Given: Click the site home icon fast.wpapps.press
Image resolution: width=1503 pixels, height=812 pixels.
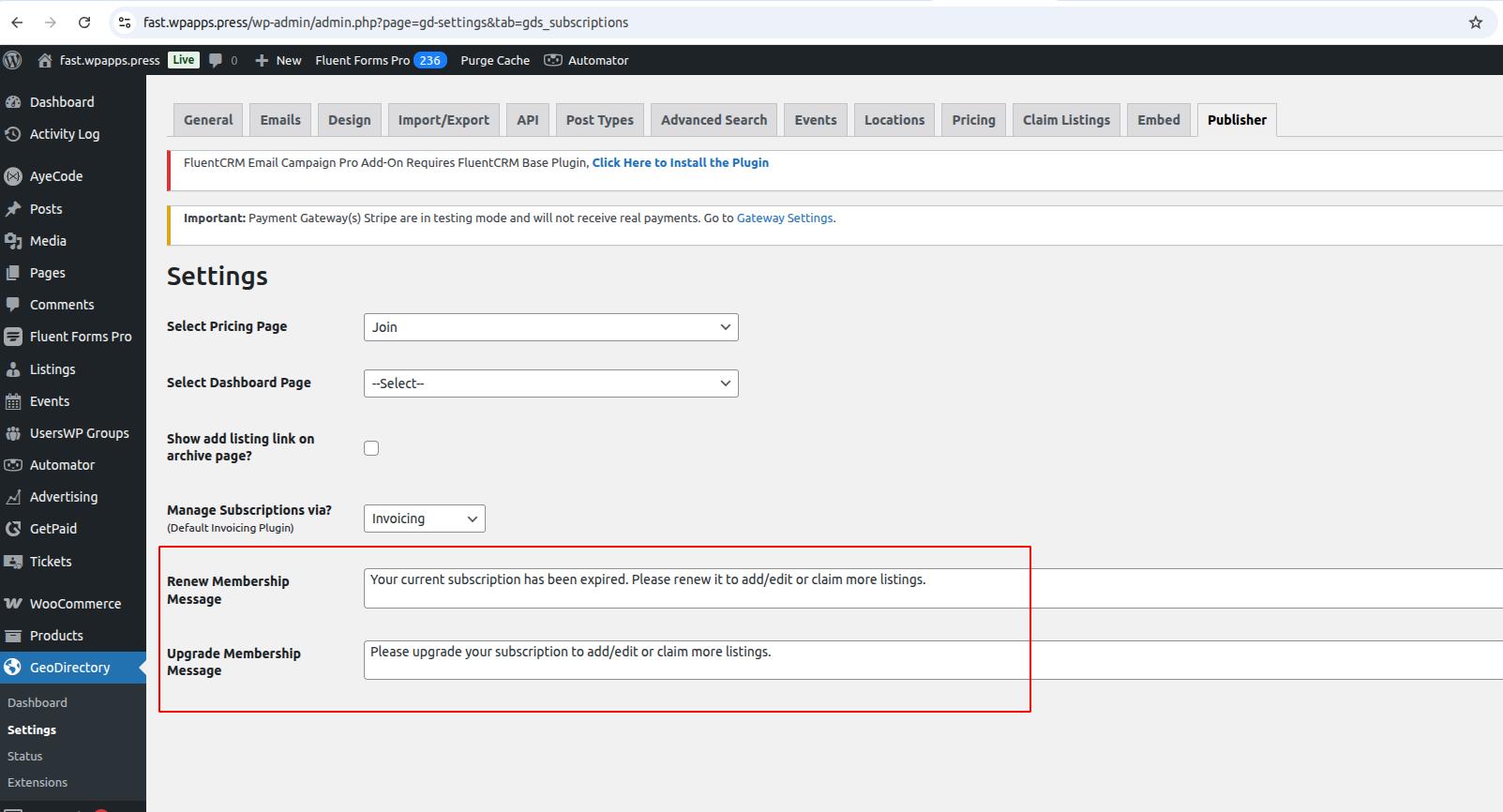Looking at the screenshot, I should pos(44,60).
